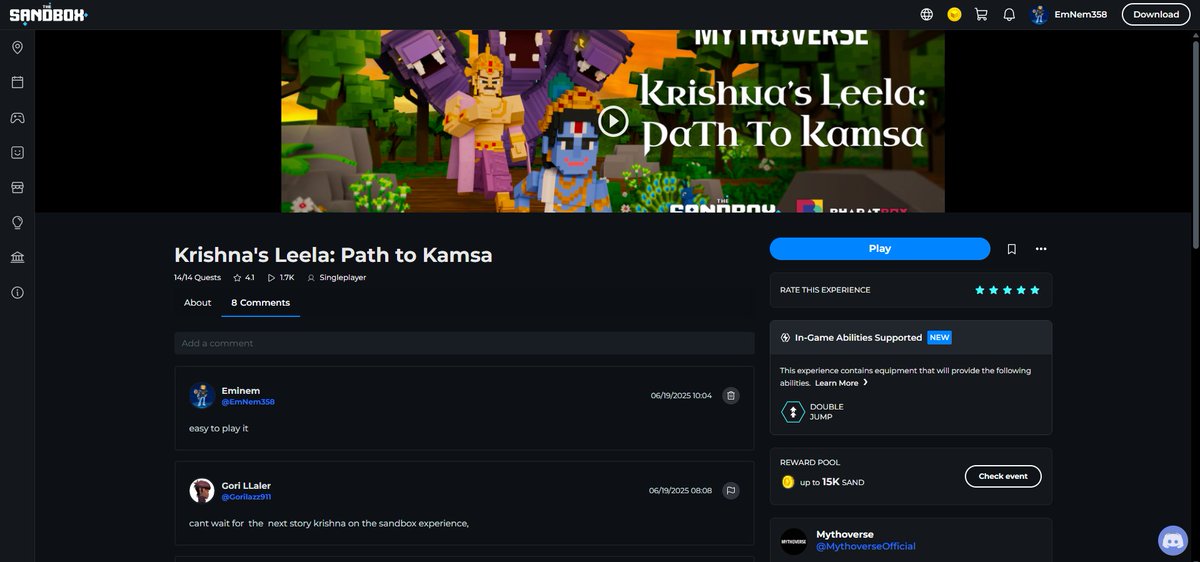The width and height of the screenshot is (1200, 562).
Task: Rate the experience two stars
Action: [994, 290]
